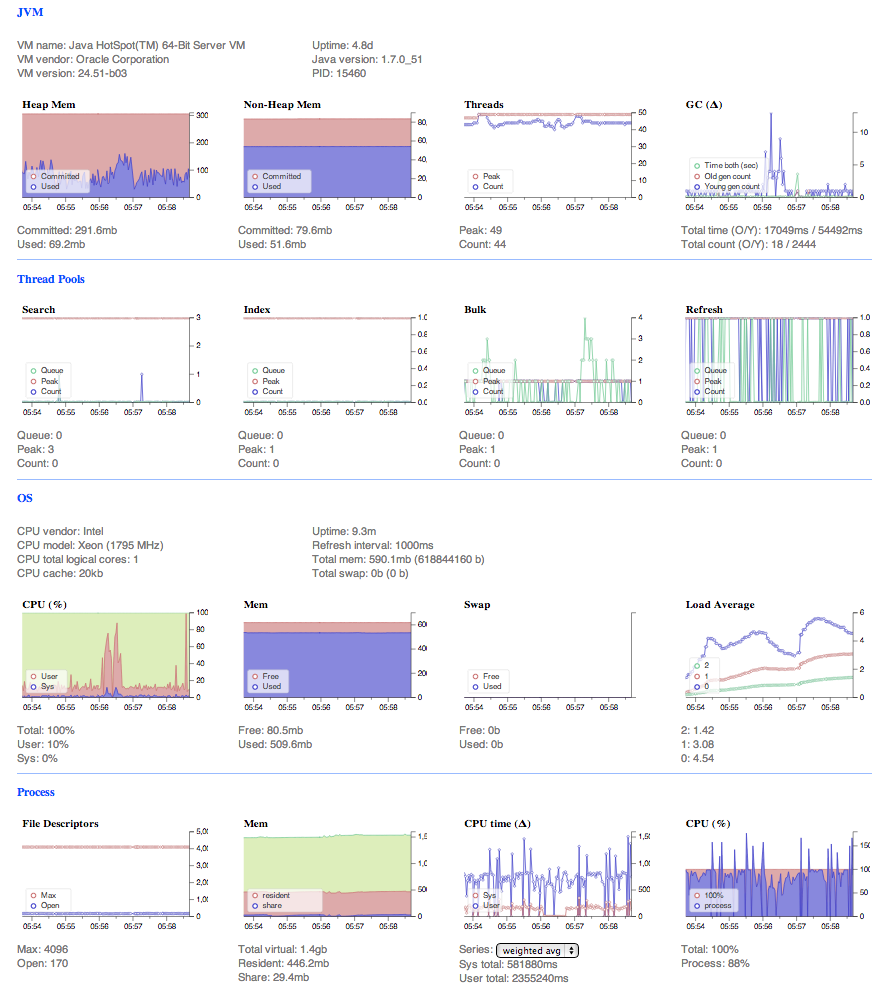Select the Bulk thread pool chart
The height and width of the screenshot is (986, 894).
pyautogui.click(x=548, y=360)
